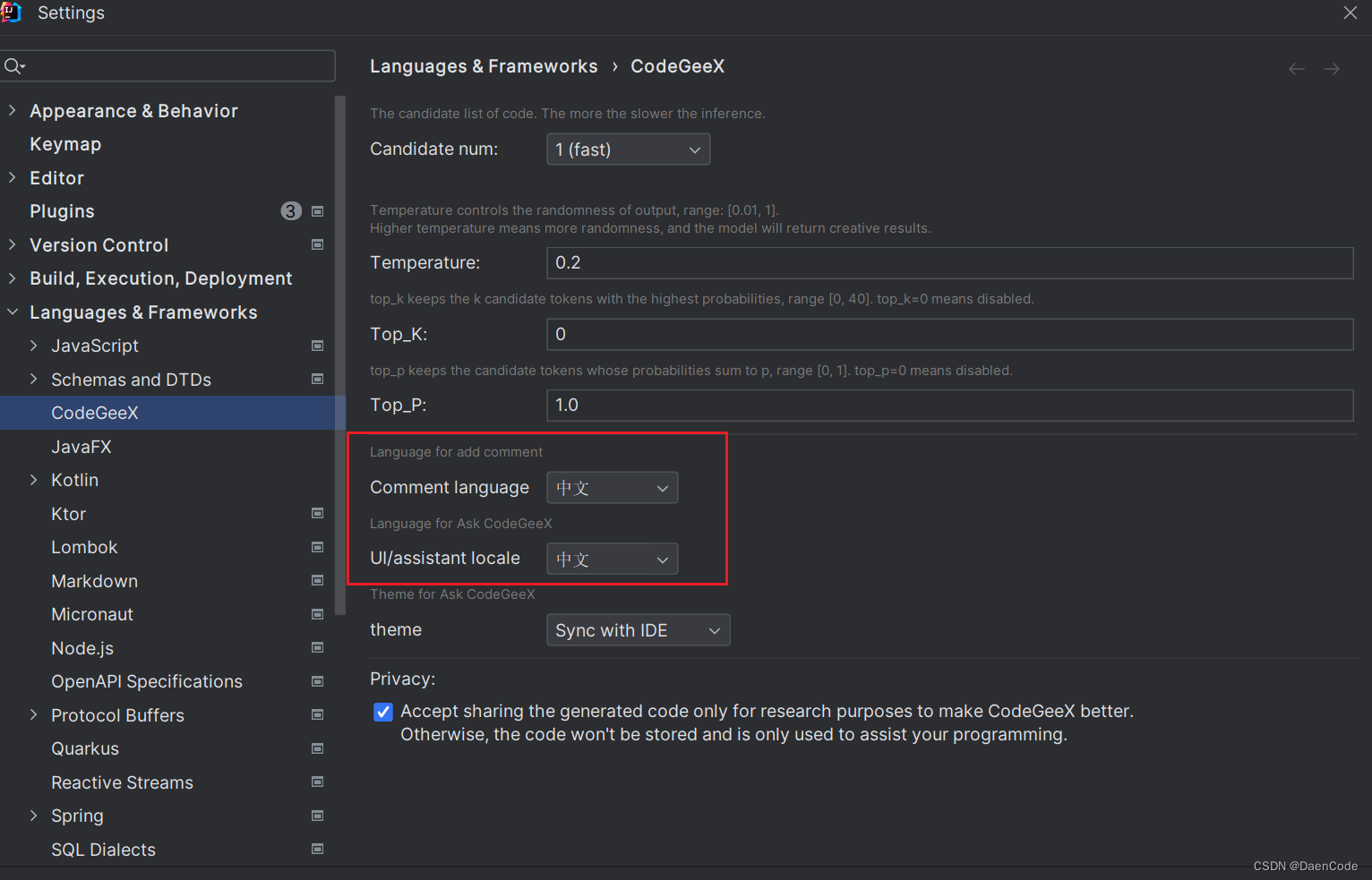
Task: Click the back navigation arrow
Action: [1296, 68]
